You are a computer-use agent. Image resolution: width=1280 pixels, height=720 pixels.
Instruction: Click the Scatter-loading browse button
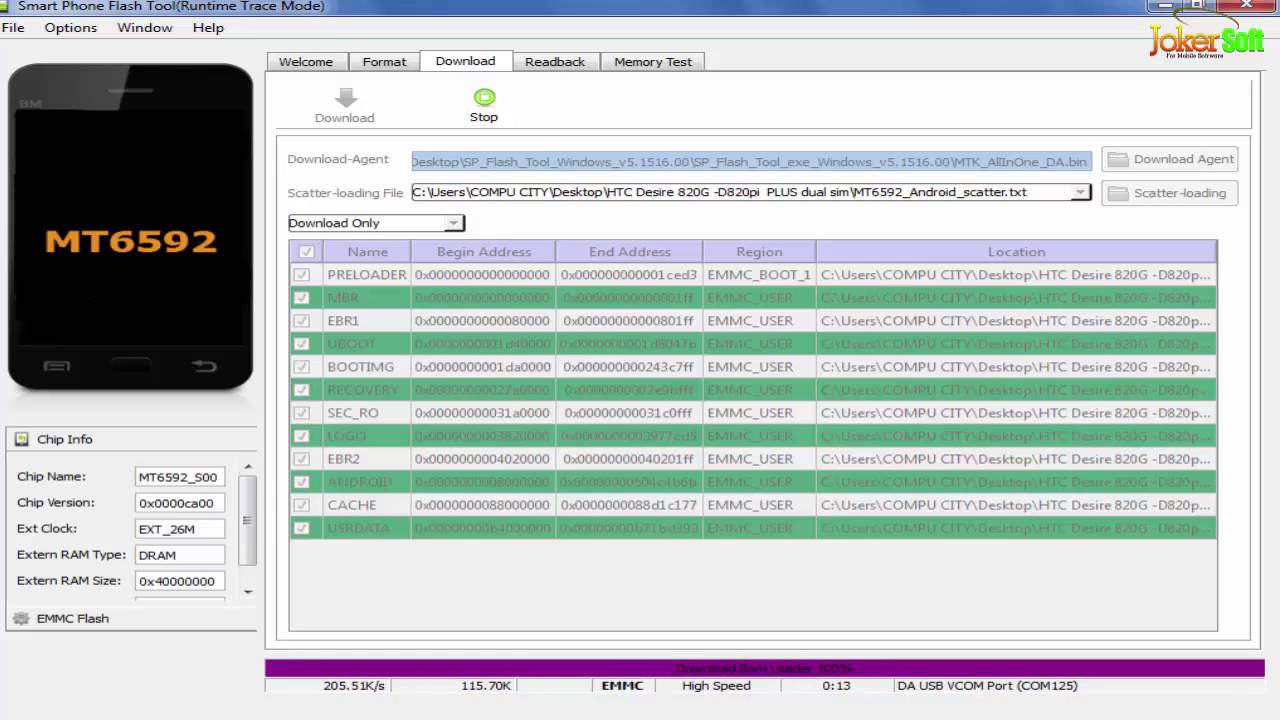click(x=1170, y=193)
